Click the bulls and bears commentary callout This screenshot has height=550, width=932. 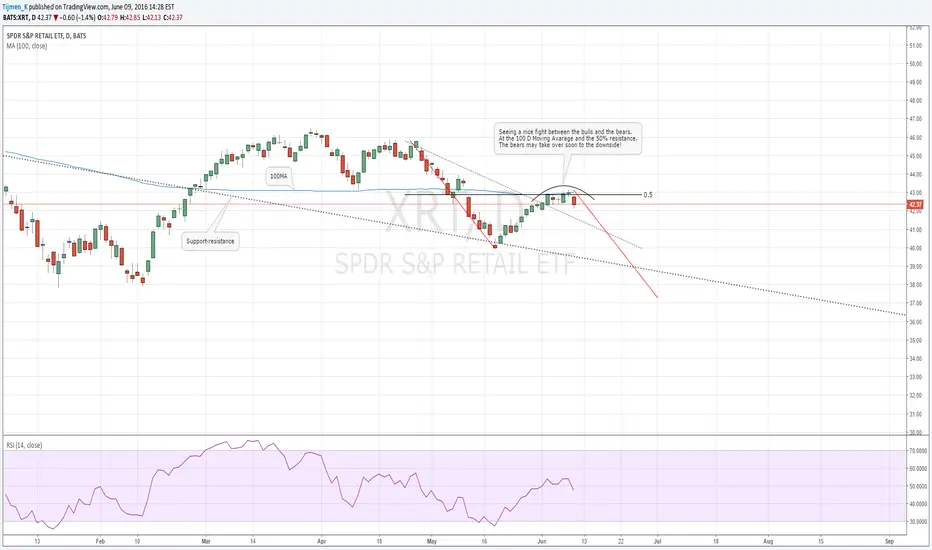coord(568,138)
